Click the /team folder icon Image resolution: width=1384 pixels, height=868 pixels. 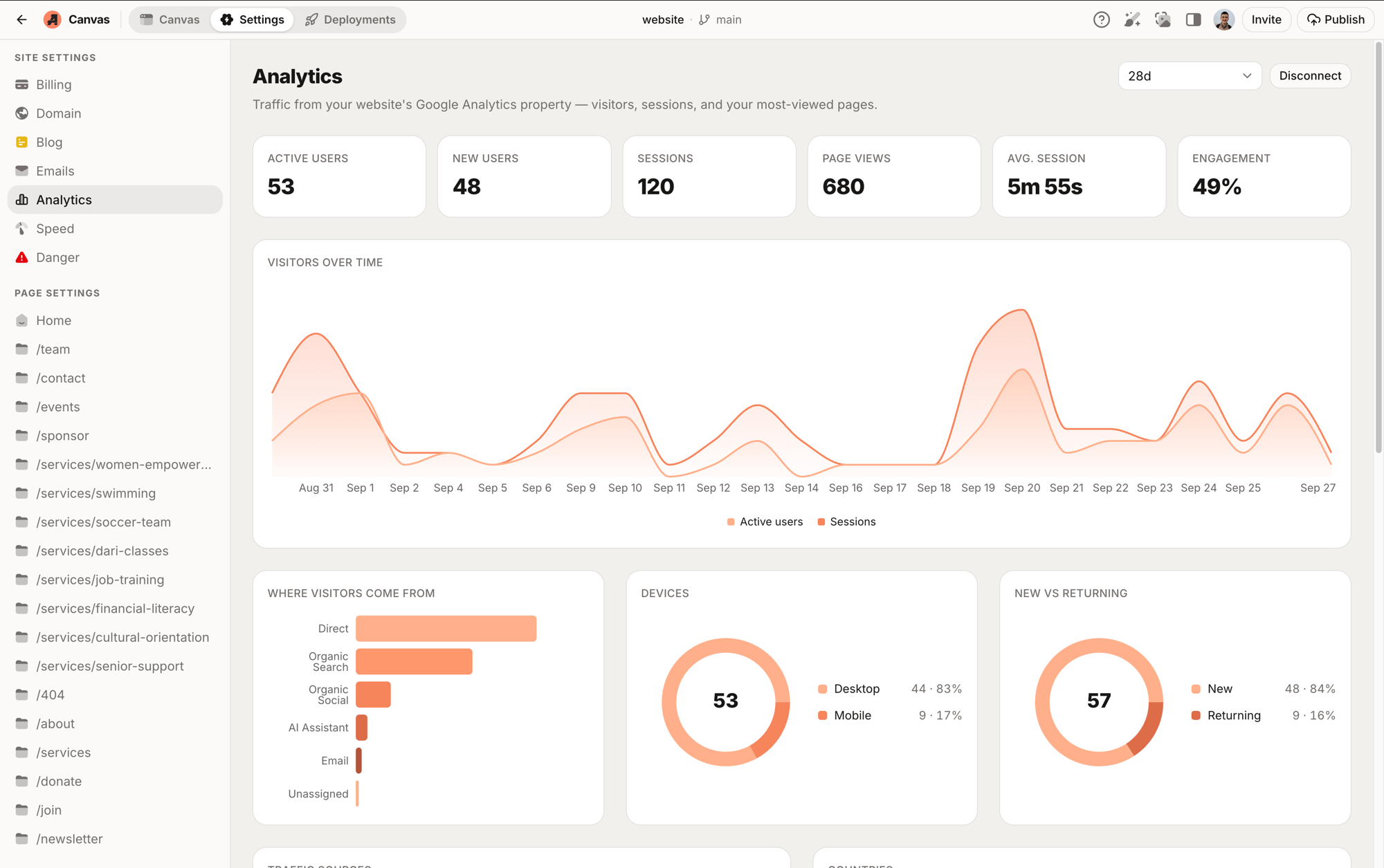22,349
